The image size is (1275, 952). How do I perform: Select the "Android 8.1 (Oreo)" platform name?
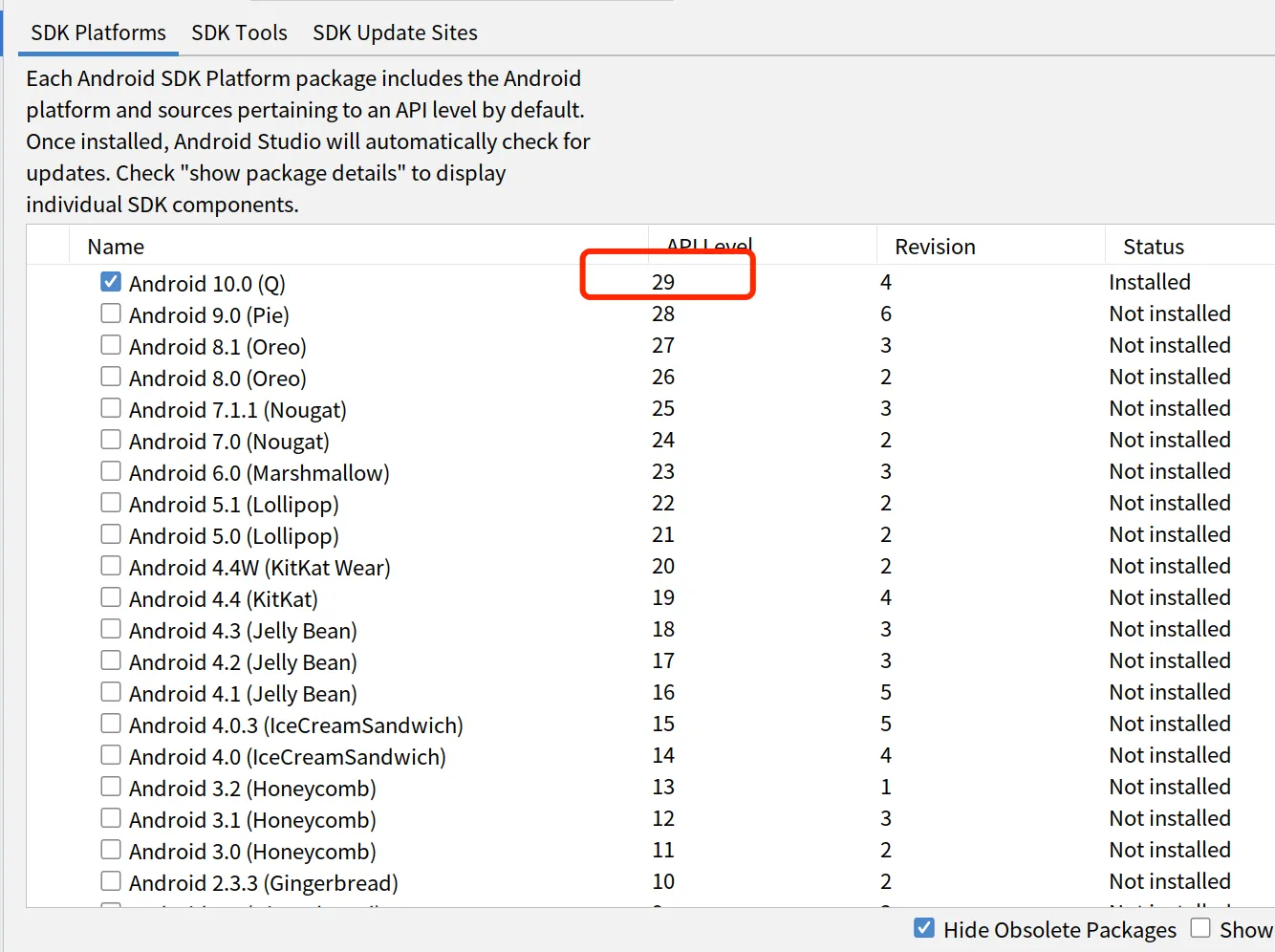pos(218,347)
